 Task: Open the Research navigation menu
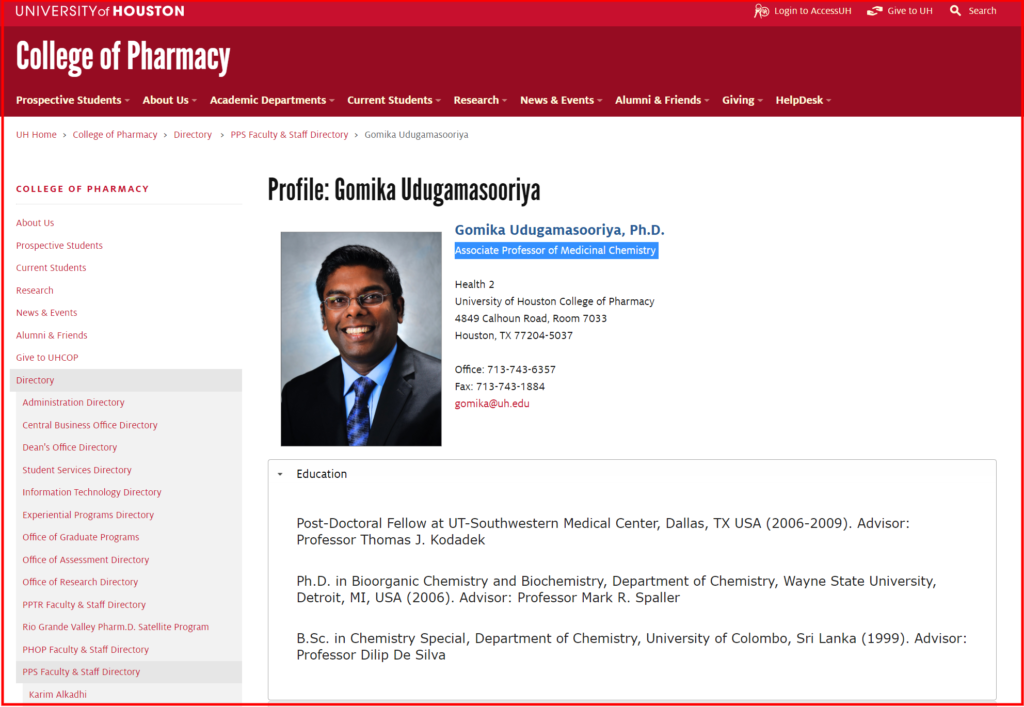[x=480, y=100]
